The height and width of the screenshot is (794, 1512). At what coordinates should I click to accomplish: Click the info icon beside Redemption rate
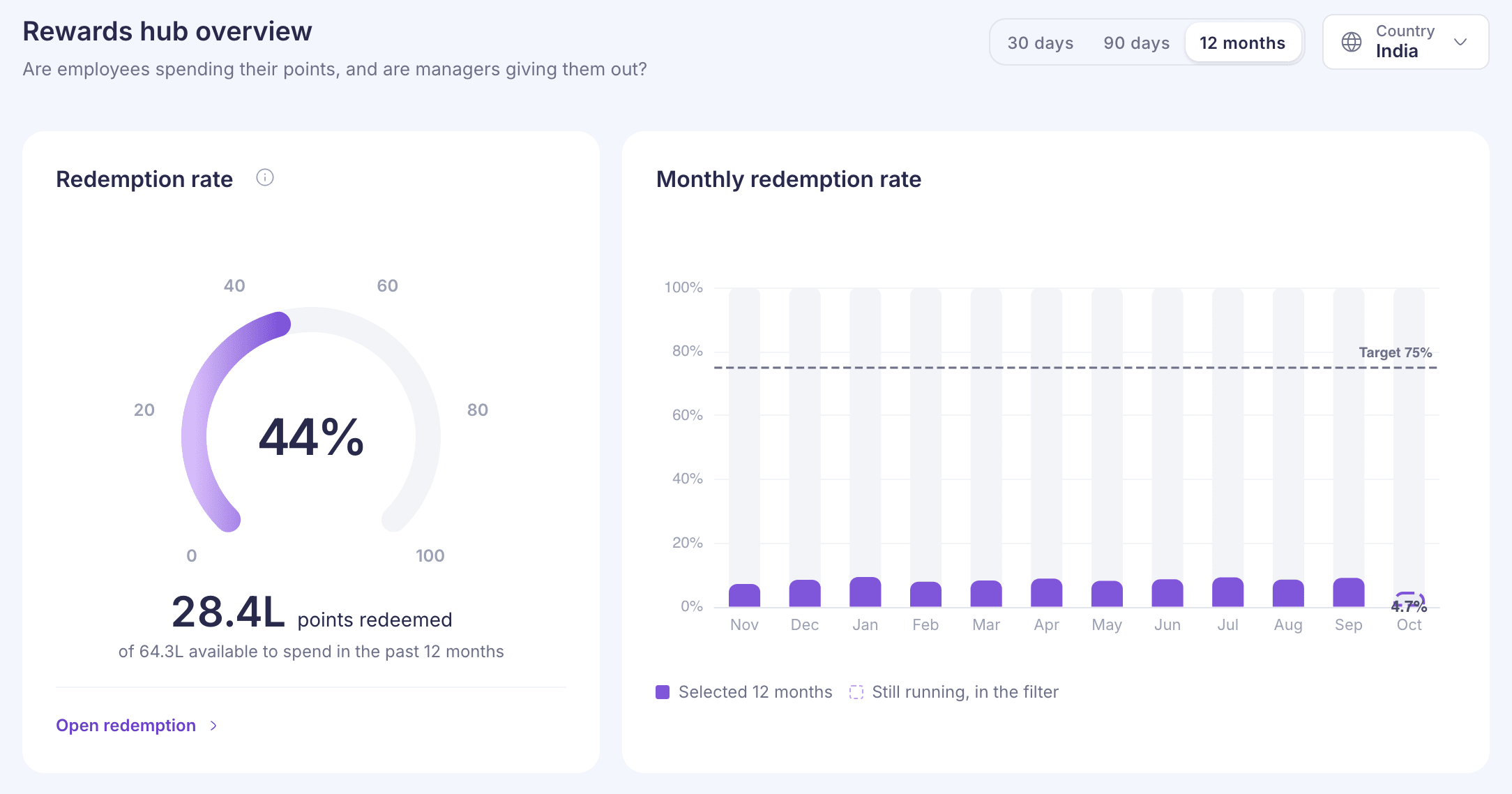pyautogui.click(x=265, y=178)
